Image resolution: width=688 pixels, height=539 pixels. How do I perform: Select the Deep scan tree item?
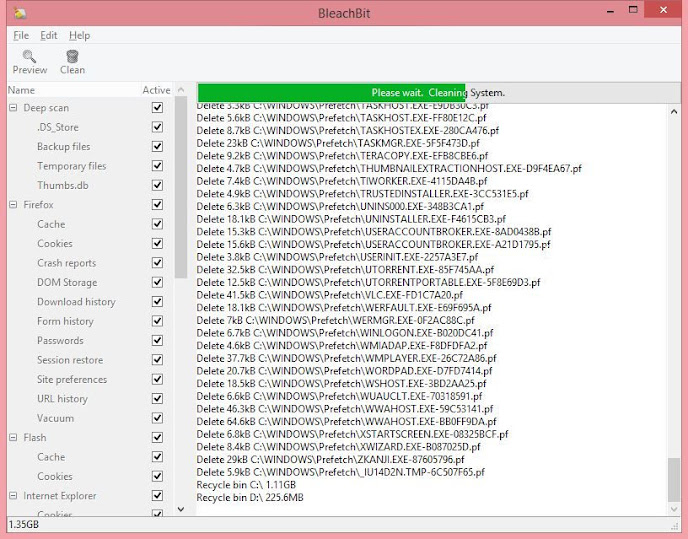coord(46,108)
